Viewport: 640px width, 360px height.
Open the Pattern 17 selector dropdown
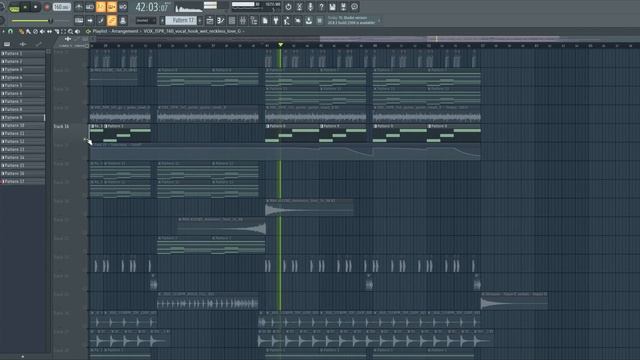tap(181, 20)
